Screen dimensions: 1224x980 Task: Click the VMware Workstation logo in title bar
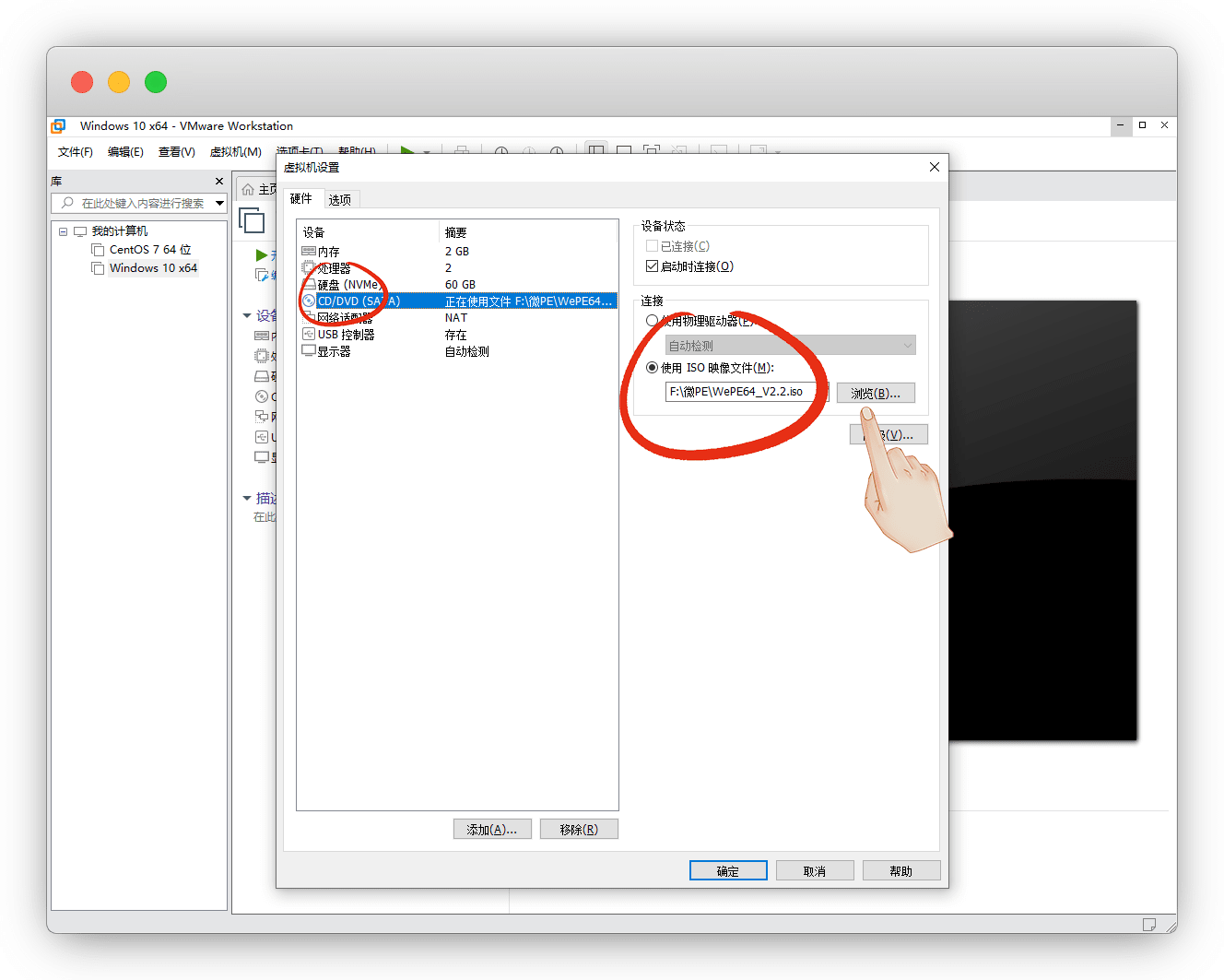click(59, 126)
